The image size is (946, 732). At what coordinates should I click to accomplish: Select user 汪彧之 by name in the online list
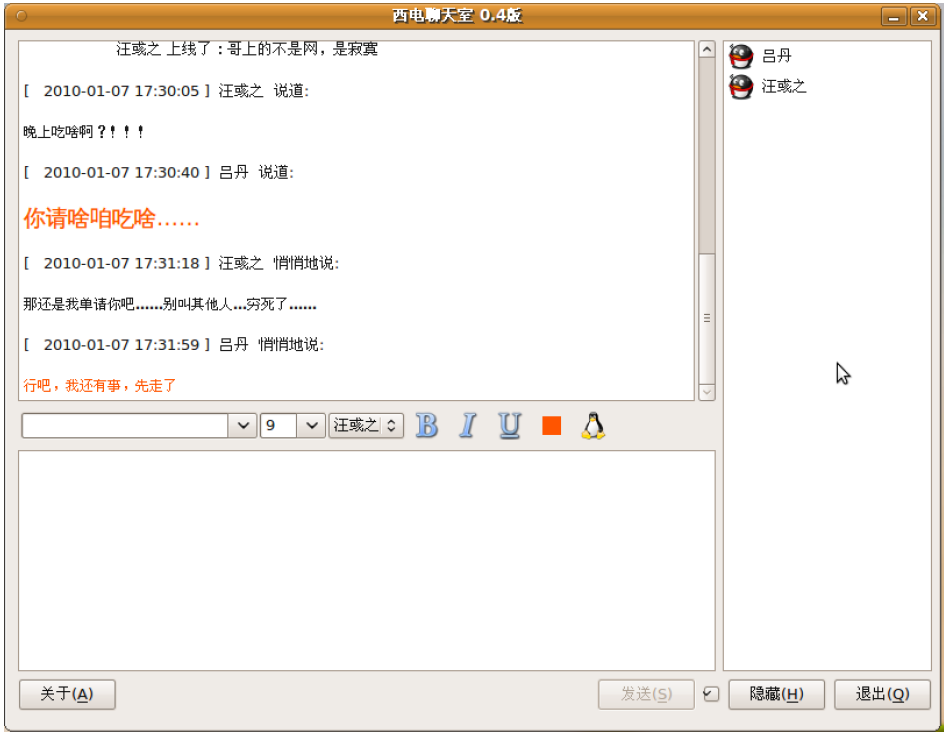tap(784, 86)
